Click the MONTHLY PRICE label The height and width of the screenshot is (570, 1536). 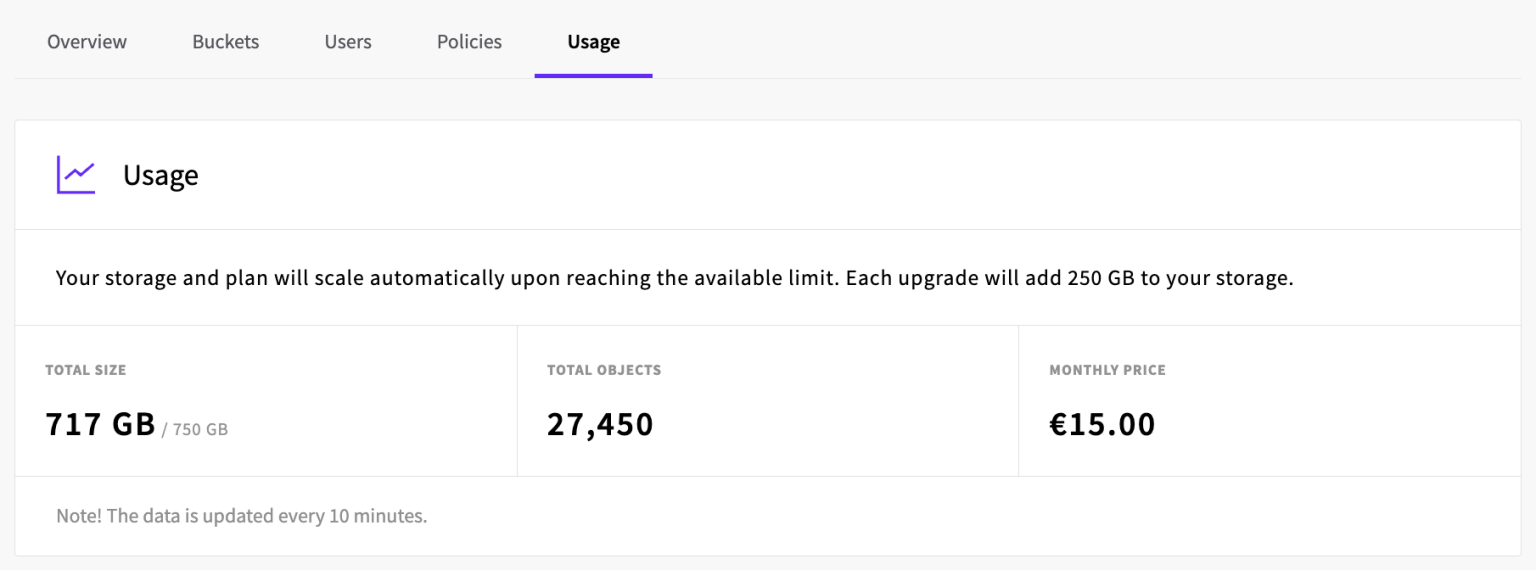point(1107,370)
